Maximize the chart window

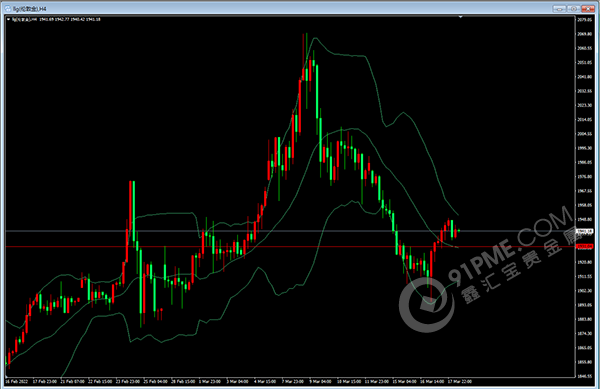pos(573,8)
